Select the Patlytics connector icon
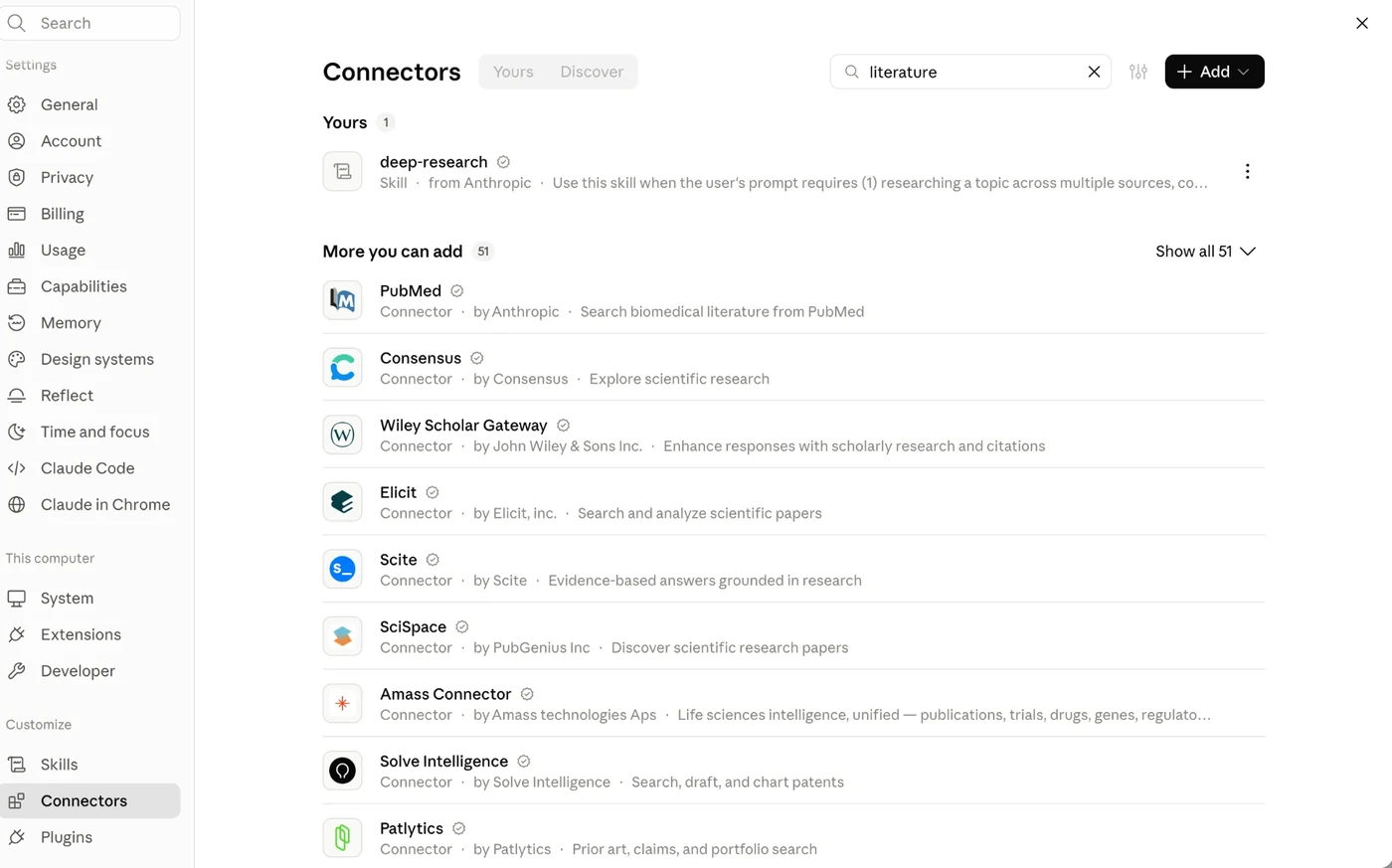The image size is (1392, 868). [x=342, y=837]
